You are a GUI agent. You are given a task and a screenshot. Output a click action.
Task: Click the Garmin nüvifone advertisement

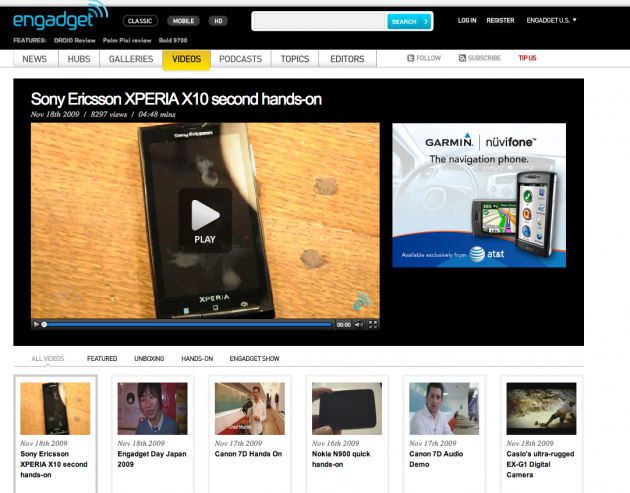479,195
